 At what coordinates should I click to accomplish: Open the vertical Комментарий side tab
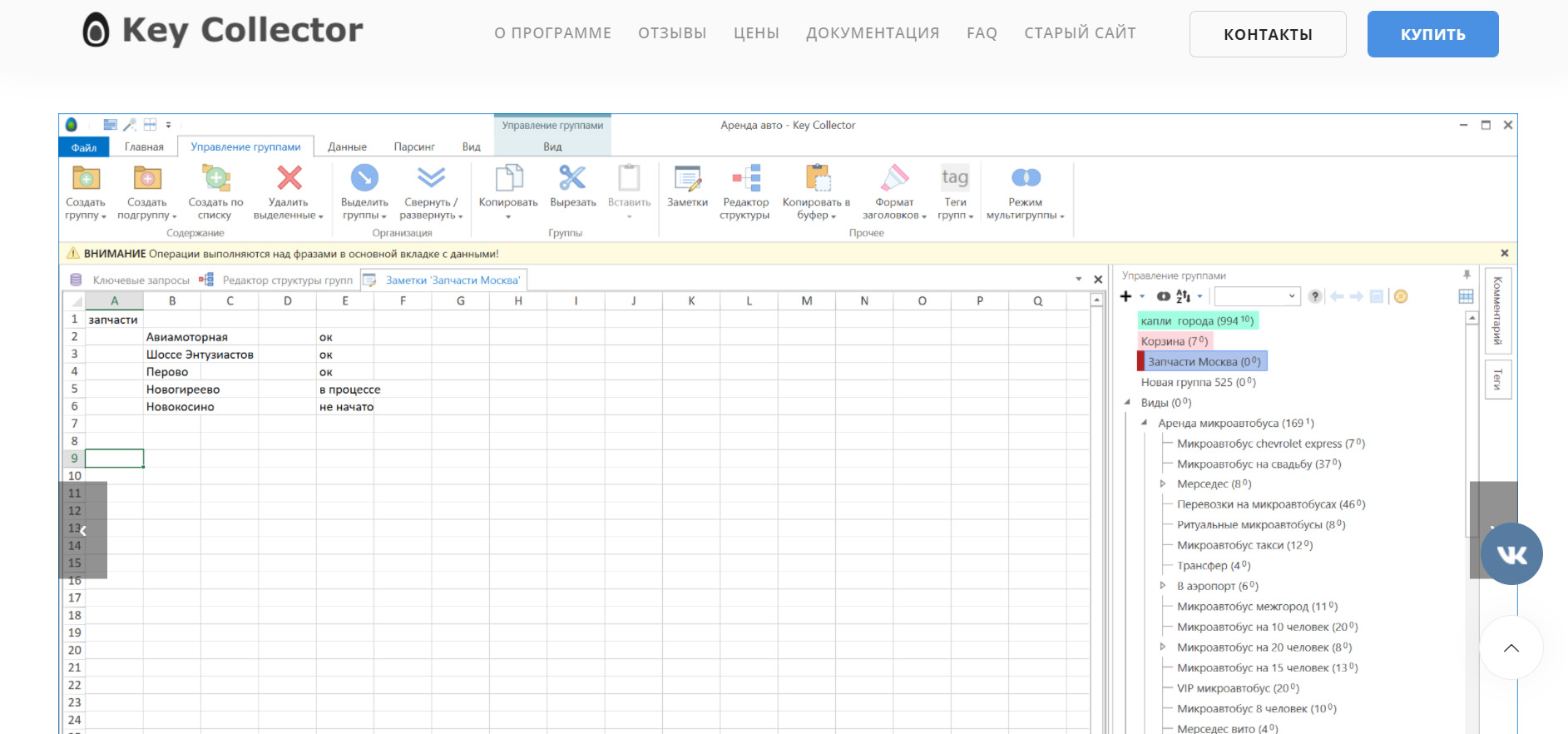(1497, 310)
